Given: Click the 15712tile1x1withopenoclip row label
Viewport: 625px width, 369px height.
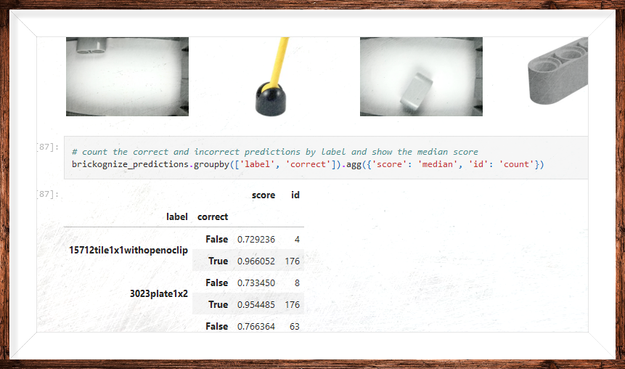Looking at the screenshot, I should tap(128, 250).
